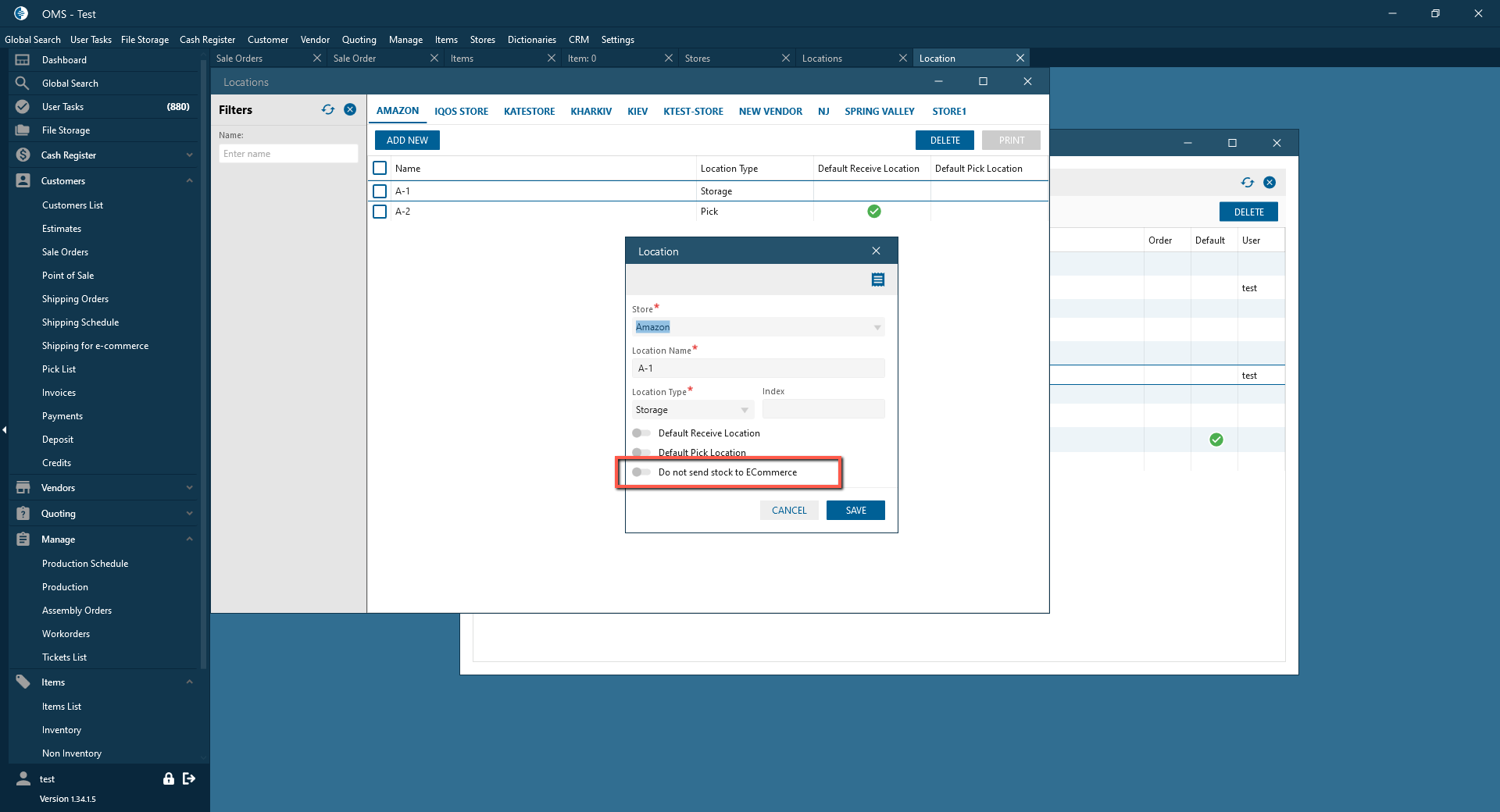Toggle Default Pick Location switch
This screenshot has height=812, width=1500.
[641, 453]
